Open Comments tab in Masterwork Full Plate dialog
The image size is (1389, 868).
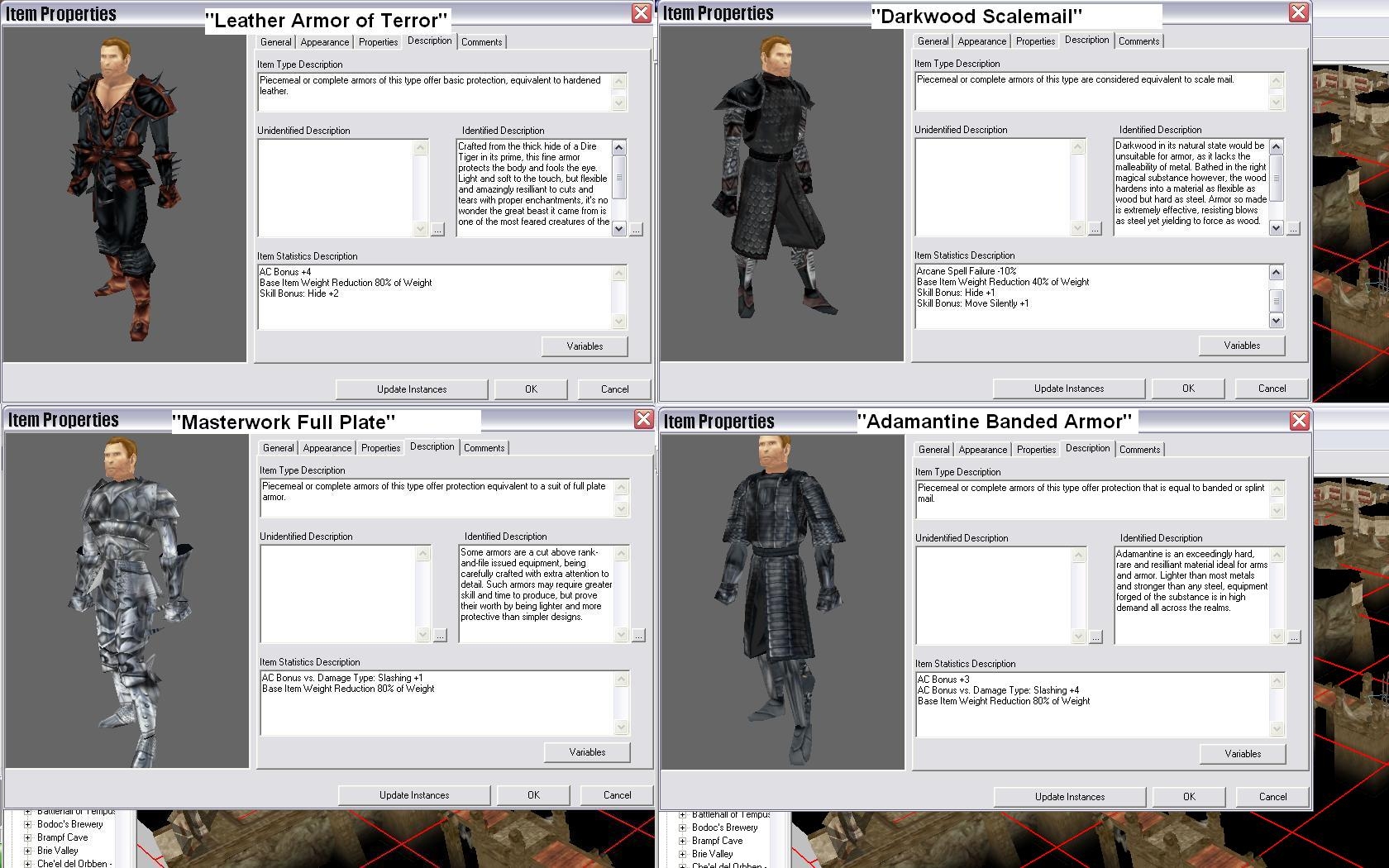(484, 448)
